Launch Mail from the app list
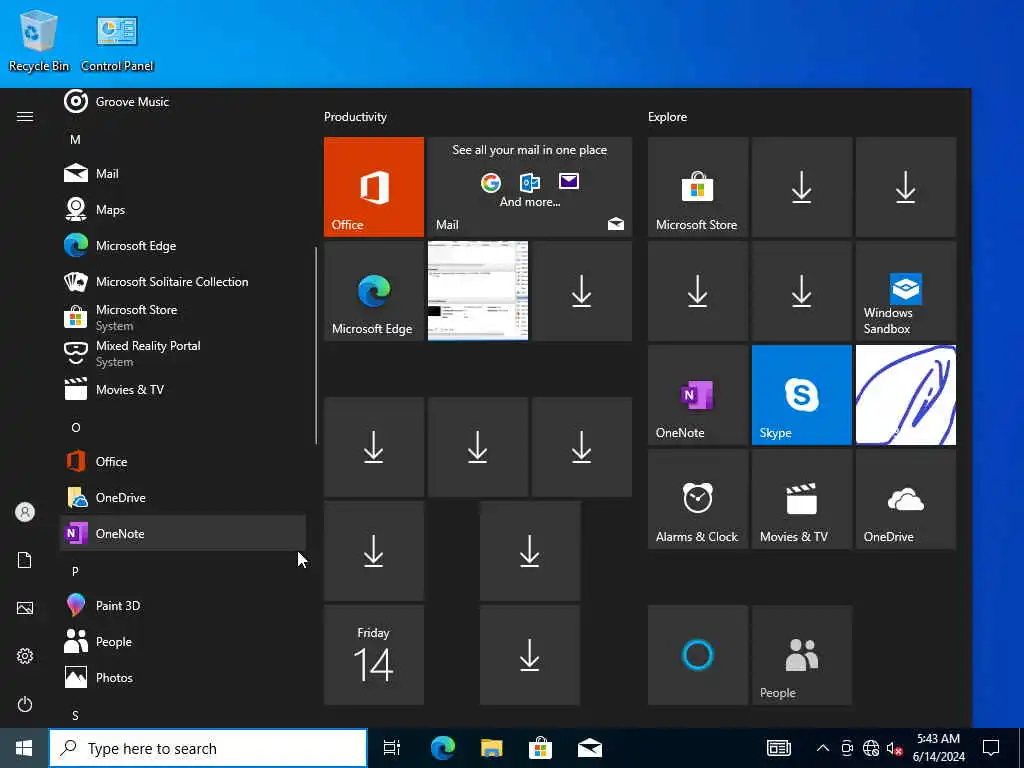This screenshot has height=768, width=1024. click(x=183, y=174)
